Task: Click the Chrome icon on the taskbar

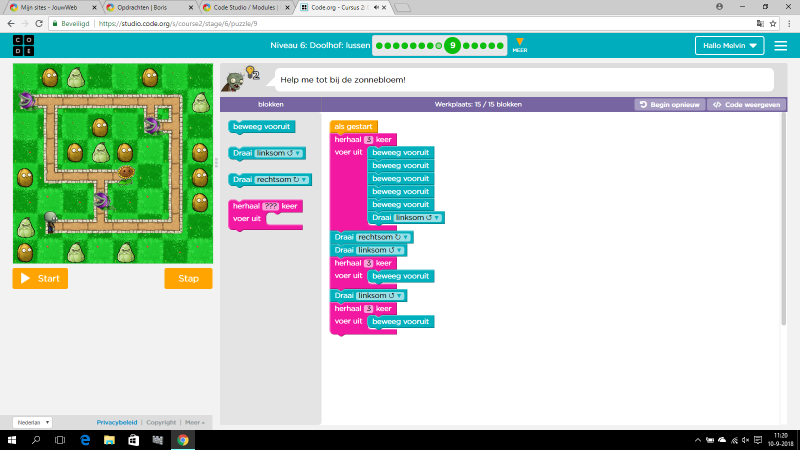Action: coord(183,440)
